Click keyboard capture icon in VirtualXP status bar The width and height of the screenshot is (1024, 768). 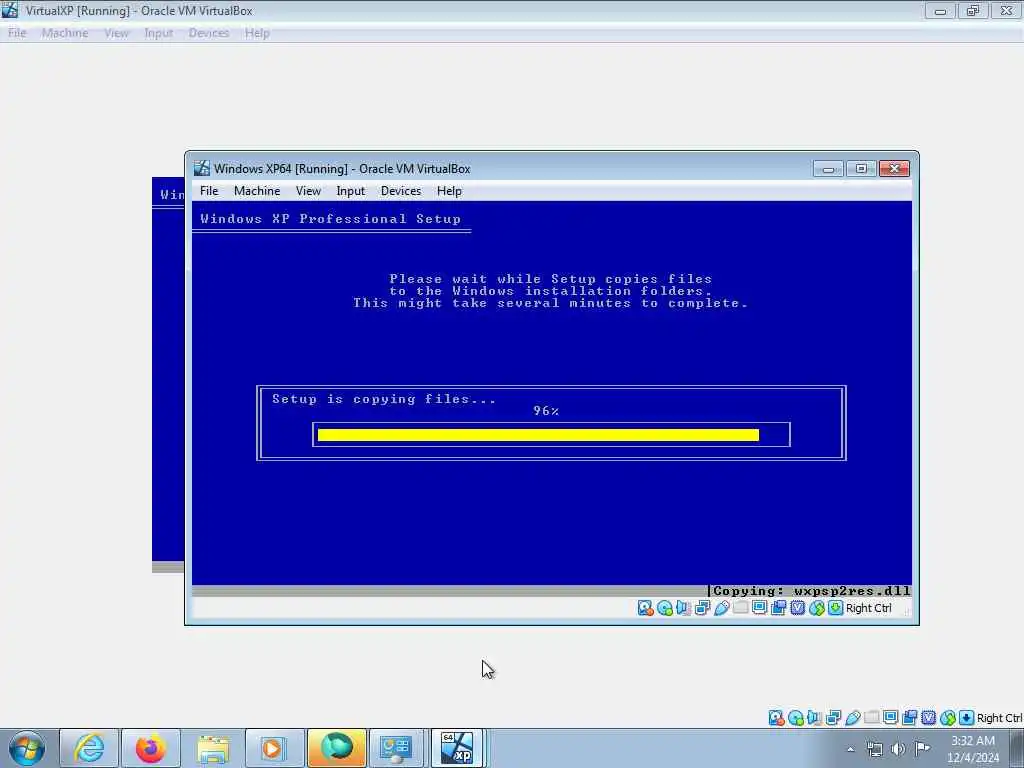967,718
